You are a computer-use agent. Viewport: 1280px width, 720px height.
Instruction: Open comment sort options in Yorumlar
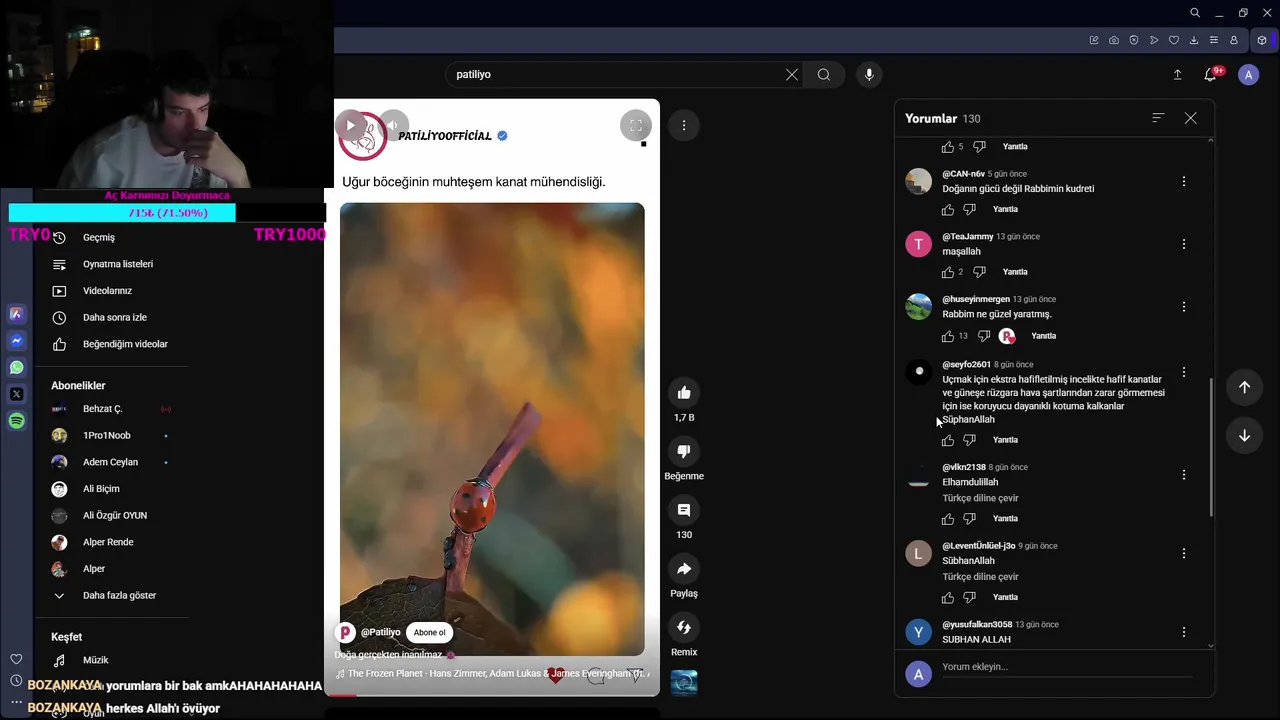click(1158, 118)
